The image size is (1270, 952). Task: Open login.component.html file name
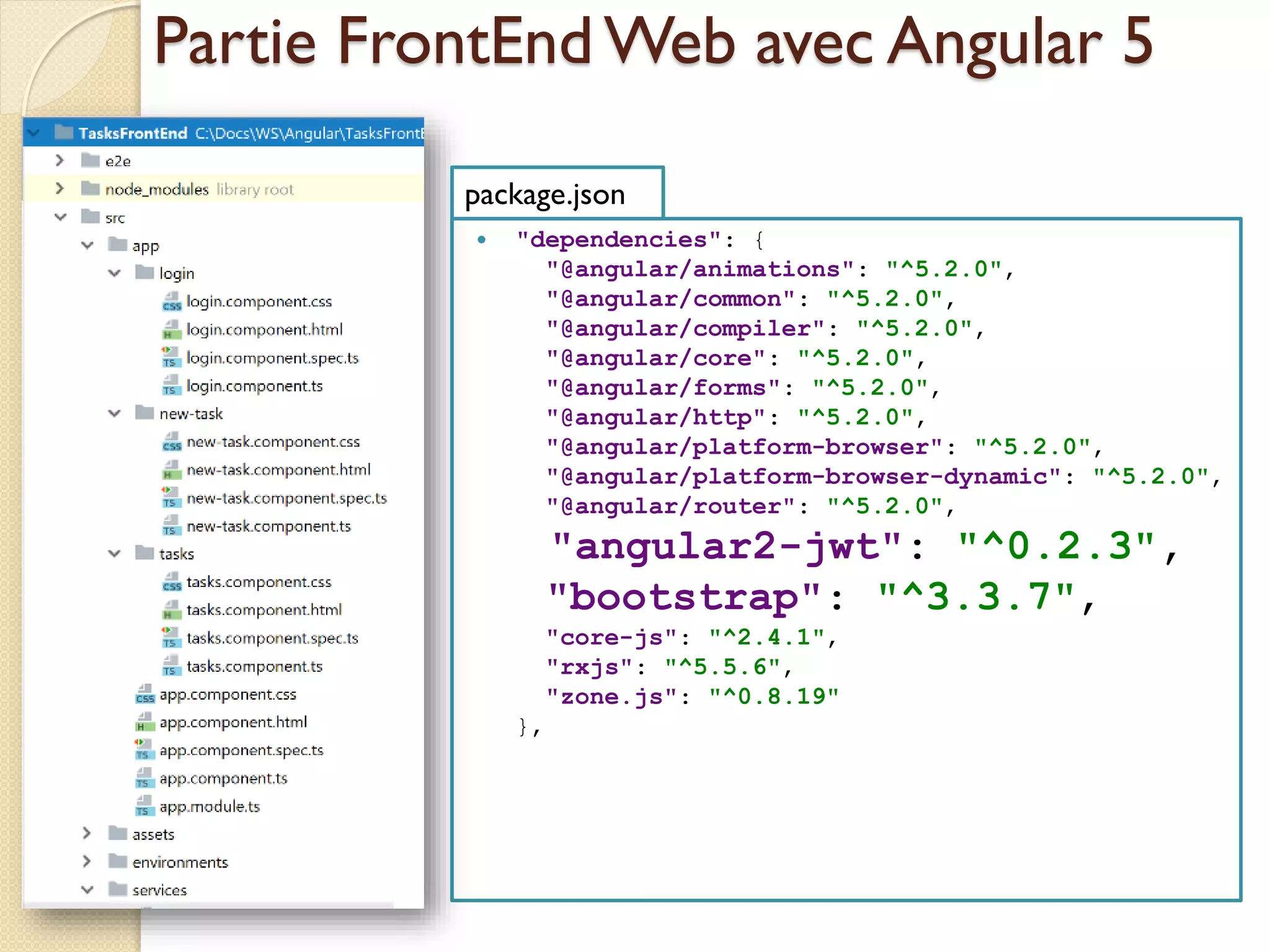[x=265, y=330]
